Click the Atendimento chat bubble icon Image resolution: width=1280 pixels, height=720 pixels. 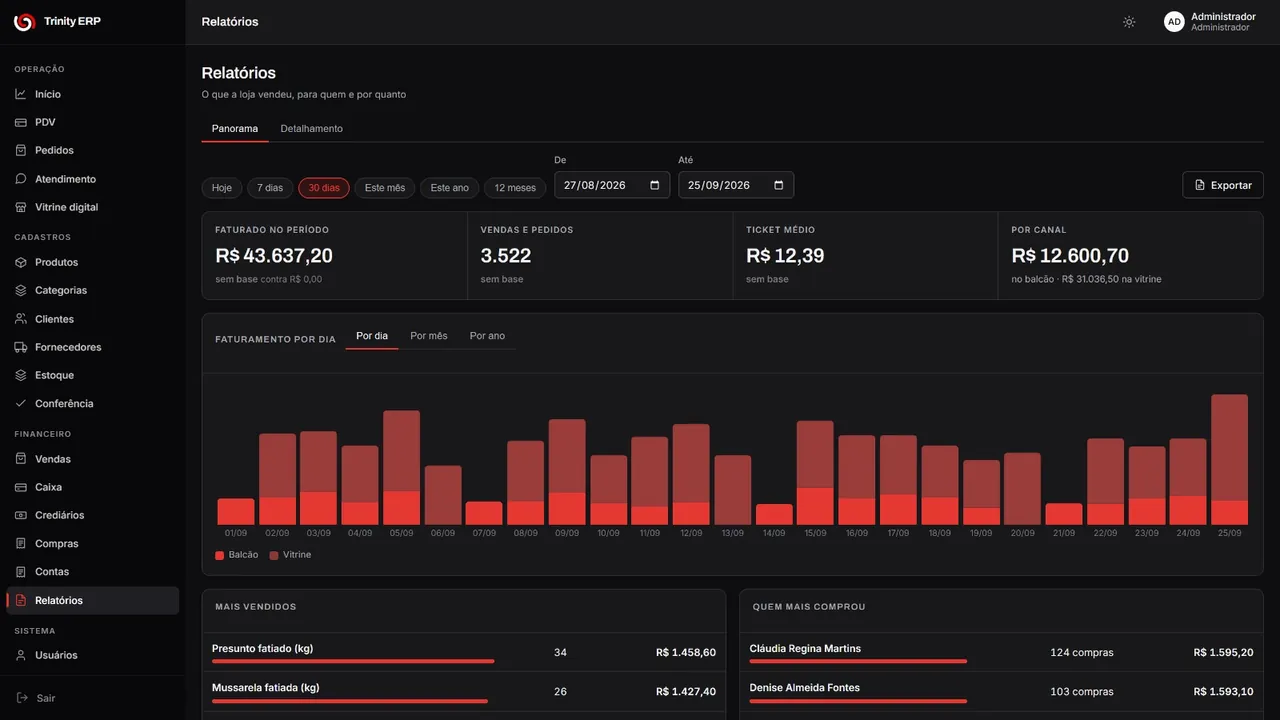pyautogui.click(x=21, y=179)
